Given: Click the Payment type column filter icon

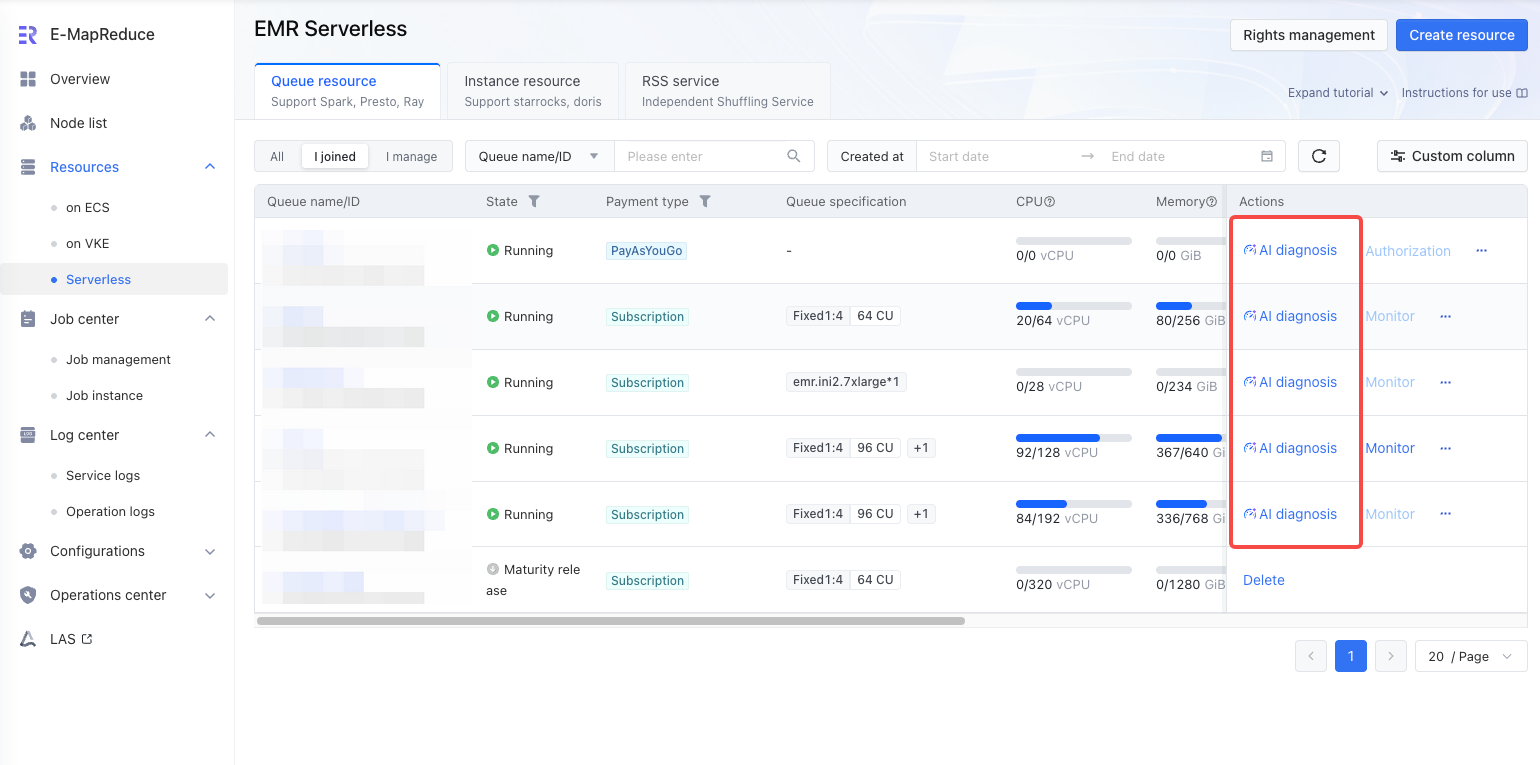Looking at the screenshot, I should pos(705,201).
